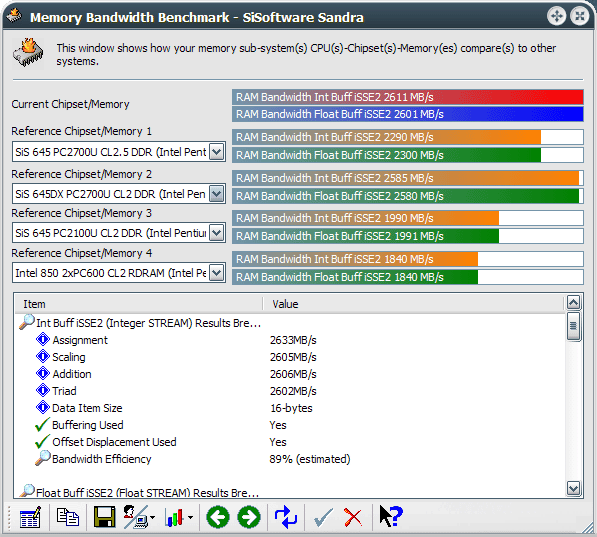The height and width of the screenshot is (537, 597).
Task: Click the red Int Buff 2611 MB/s bar
Action: (x=408, y=97)
